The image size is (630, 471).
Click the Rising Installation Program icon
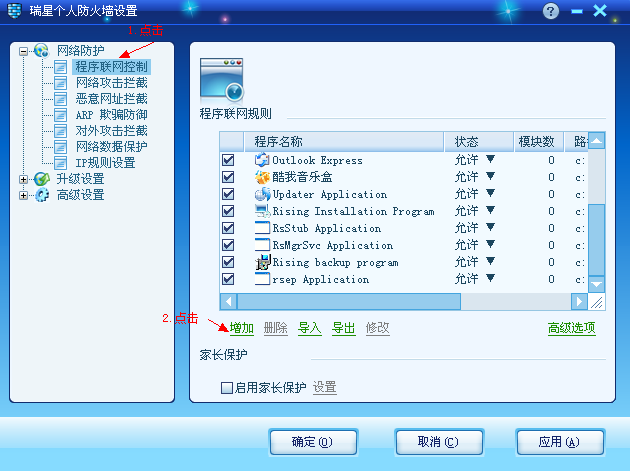pyautogui.click(x=262, y=211)
